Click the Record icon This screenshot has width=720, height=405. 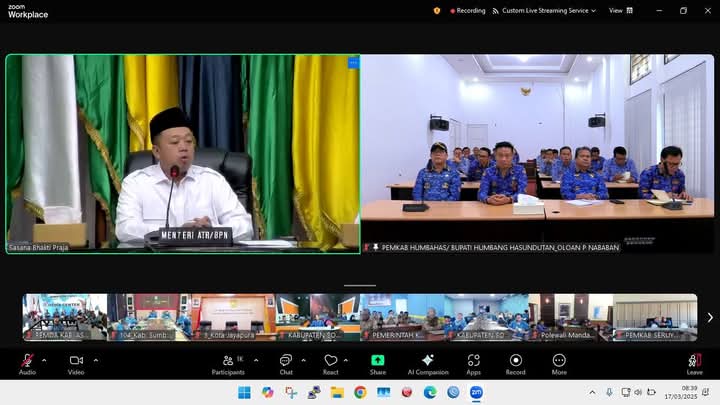(x=516, y=361)
